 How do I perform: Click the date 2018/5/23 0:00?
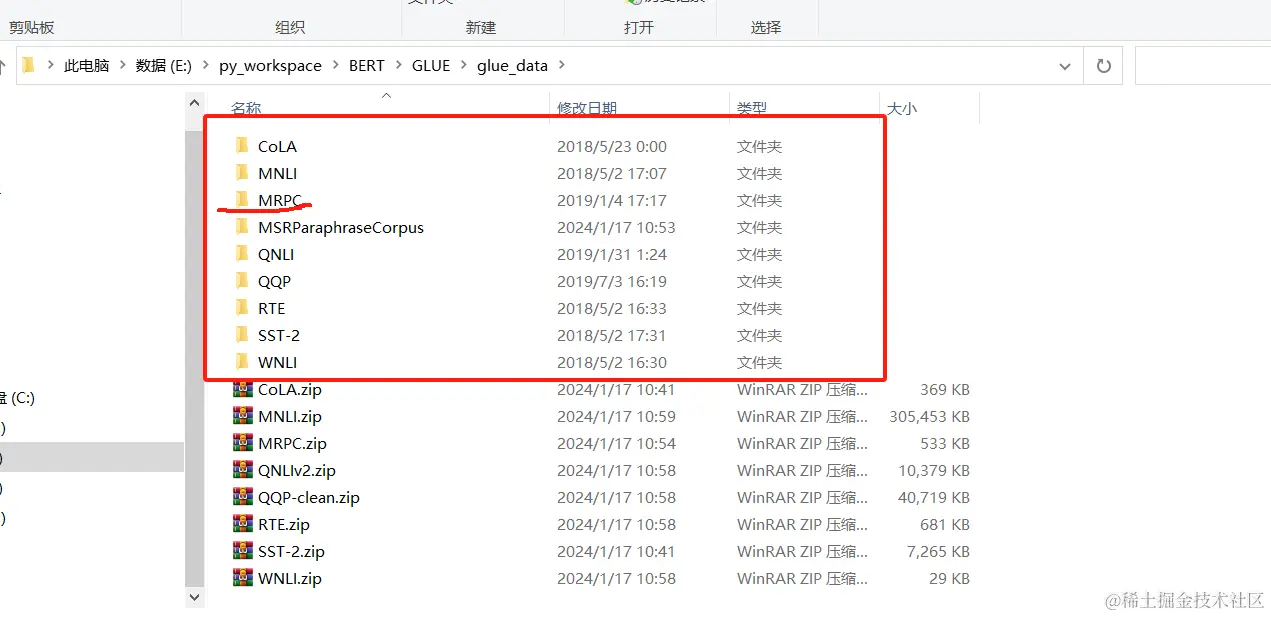[612, 146]
